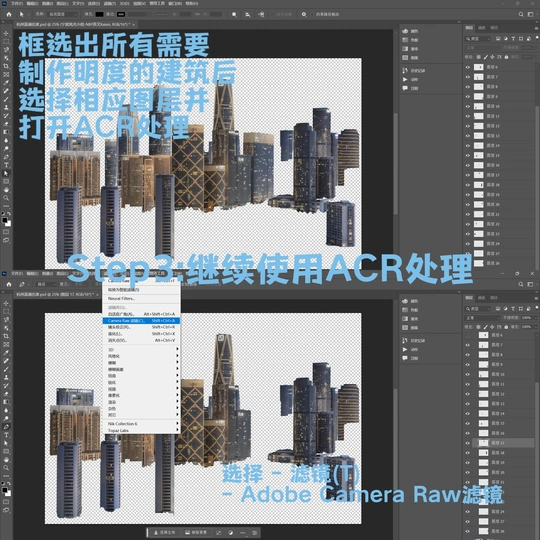Hide 图层 17 in upper Layers panel
540x540 pixels.
click(x=468, y=175)
